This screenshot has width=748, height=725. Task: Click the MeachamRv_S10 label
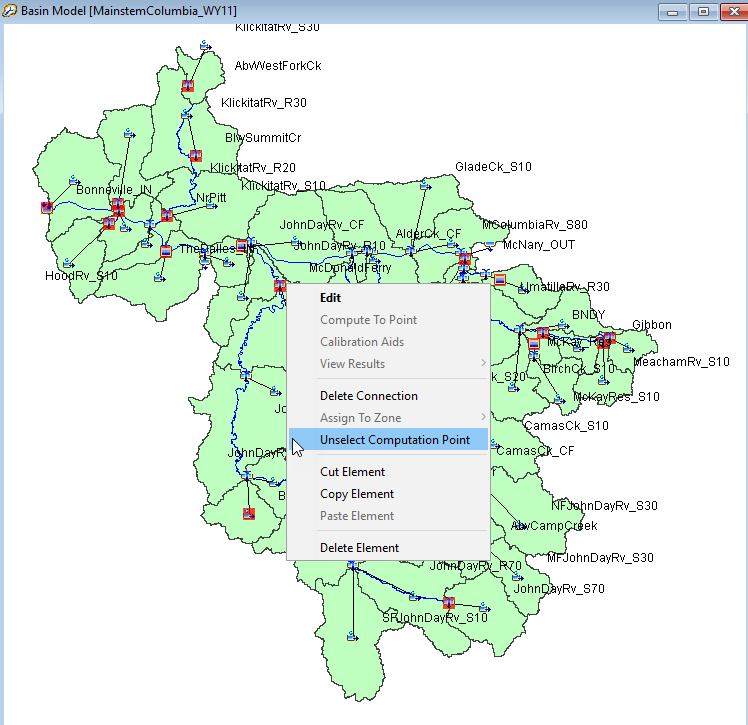point(681,362)
